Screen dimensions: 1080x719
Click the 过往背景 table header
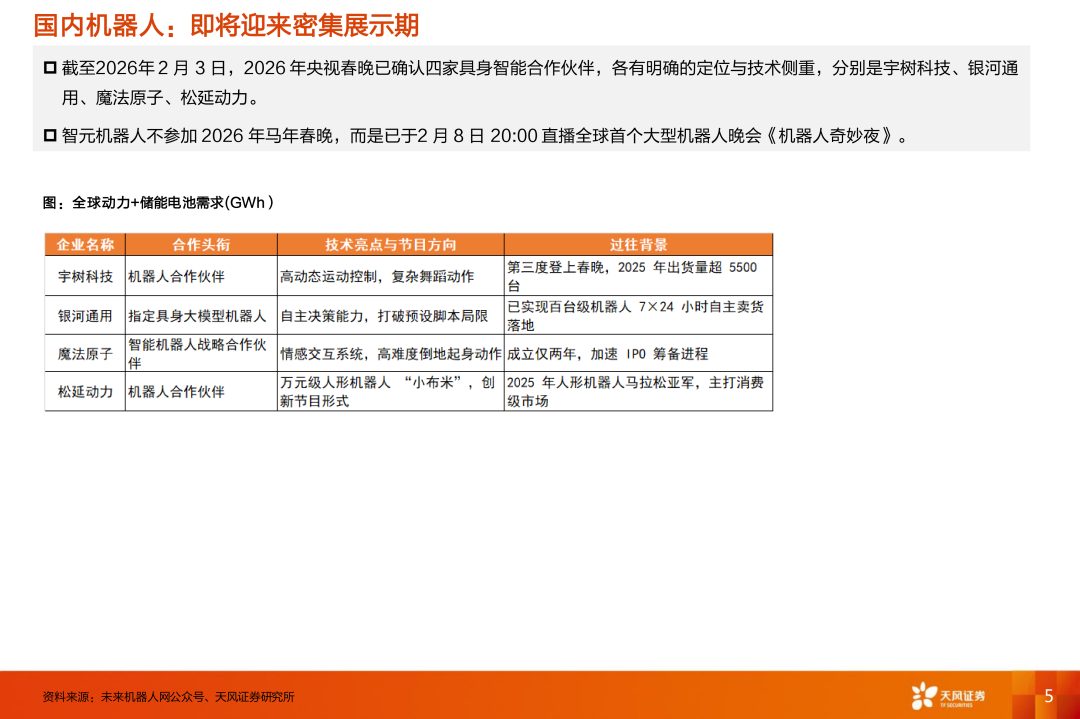tap(638, 244)
